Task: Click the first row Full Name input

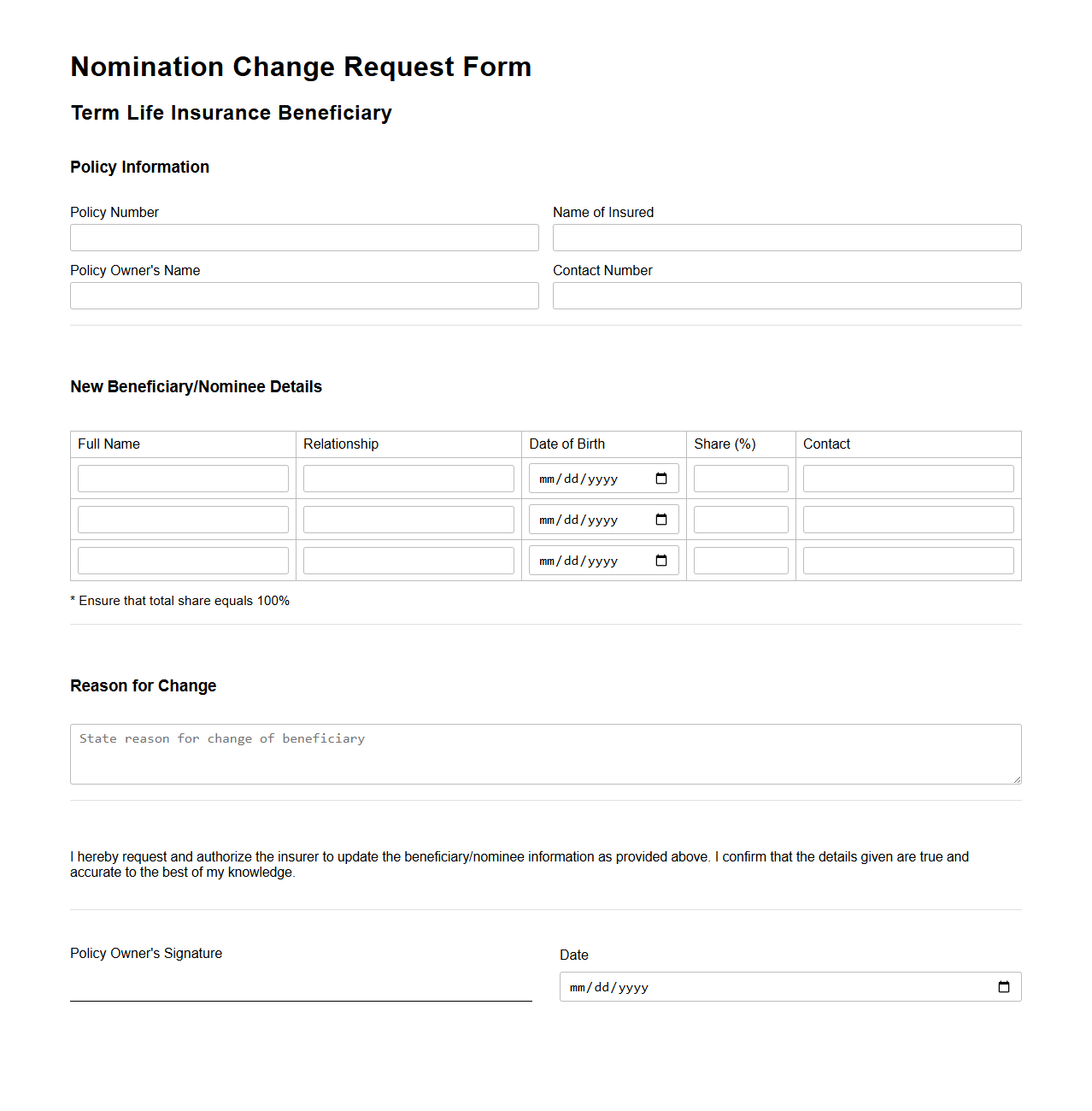Action: pyautogui.click(x=182, y=478)
